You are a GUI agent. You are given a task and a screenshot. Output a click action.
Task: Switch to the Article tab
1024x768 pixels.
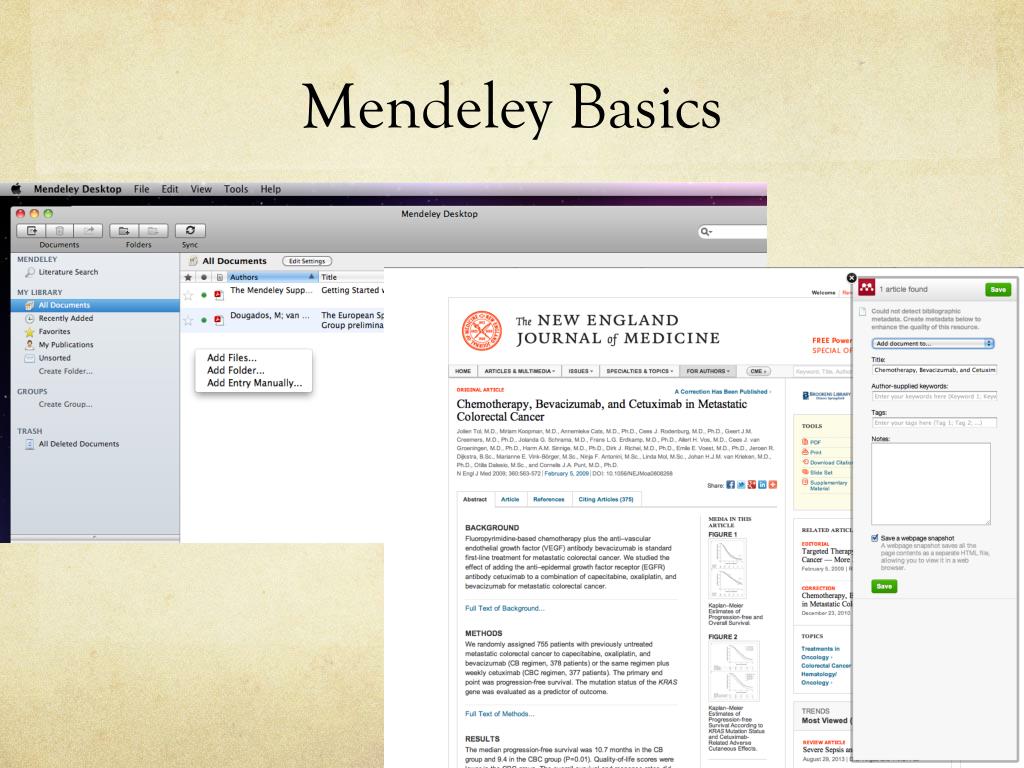pos(510,499)
